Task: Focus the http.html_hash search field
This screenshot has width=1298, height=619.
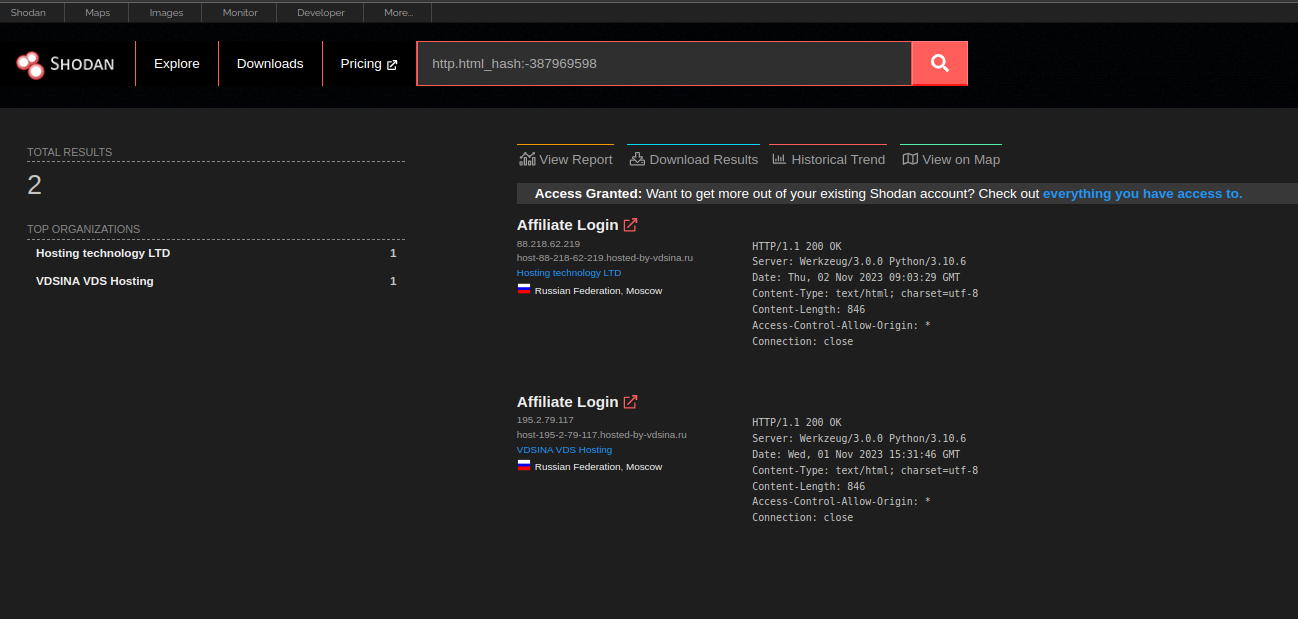Action: [x=664, y=63]
